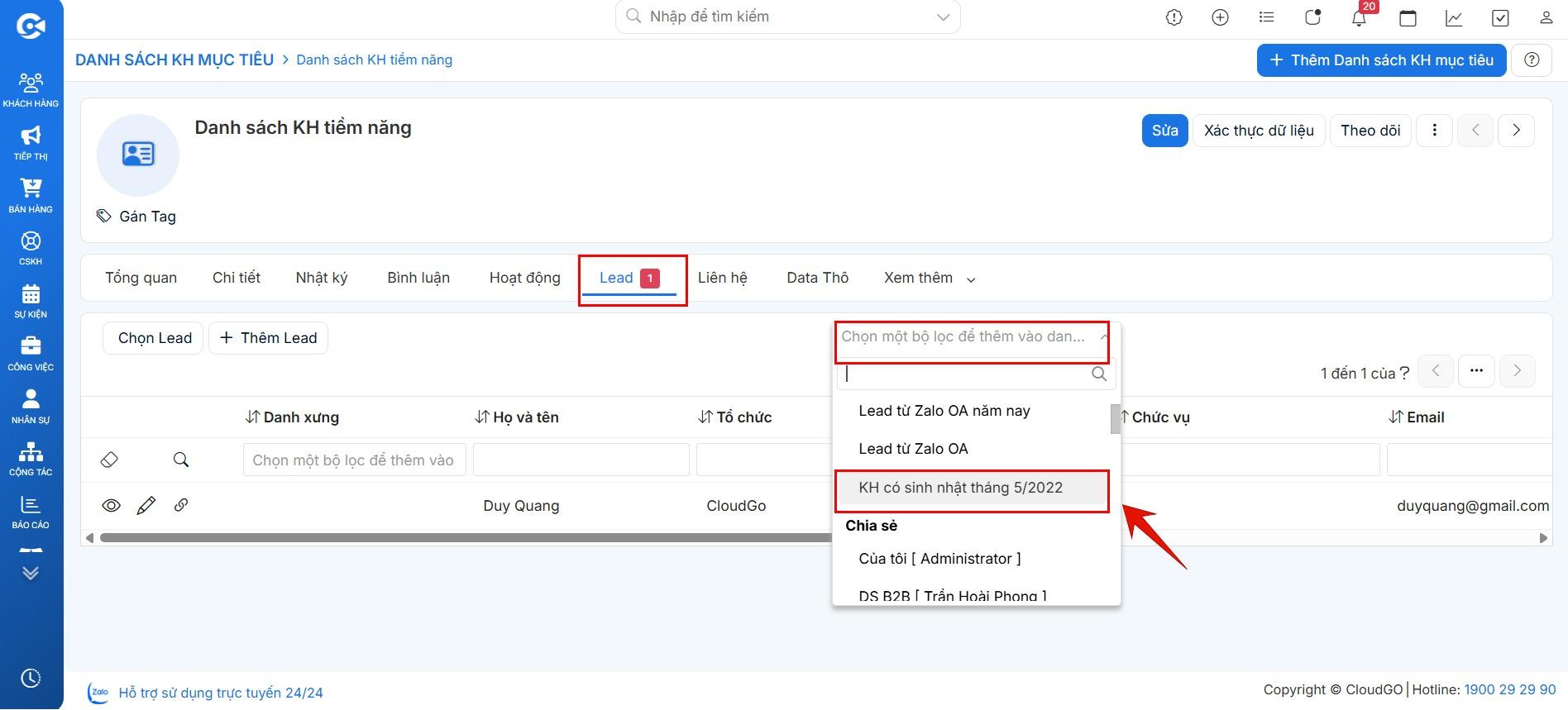Sort by the Danh xưng column
Image resolution: width=1568 pixels, height=710 pixels.
(292, 417)
